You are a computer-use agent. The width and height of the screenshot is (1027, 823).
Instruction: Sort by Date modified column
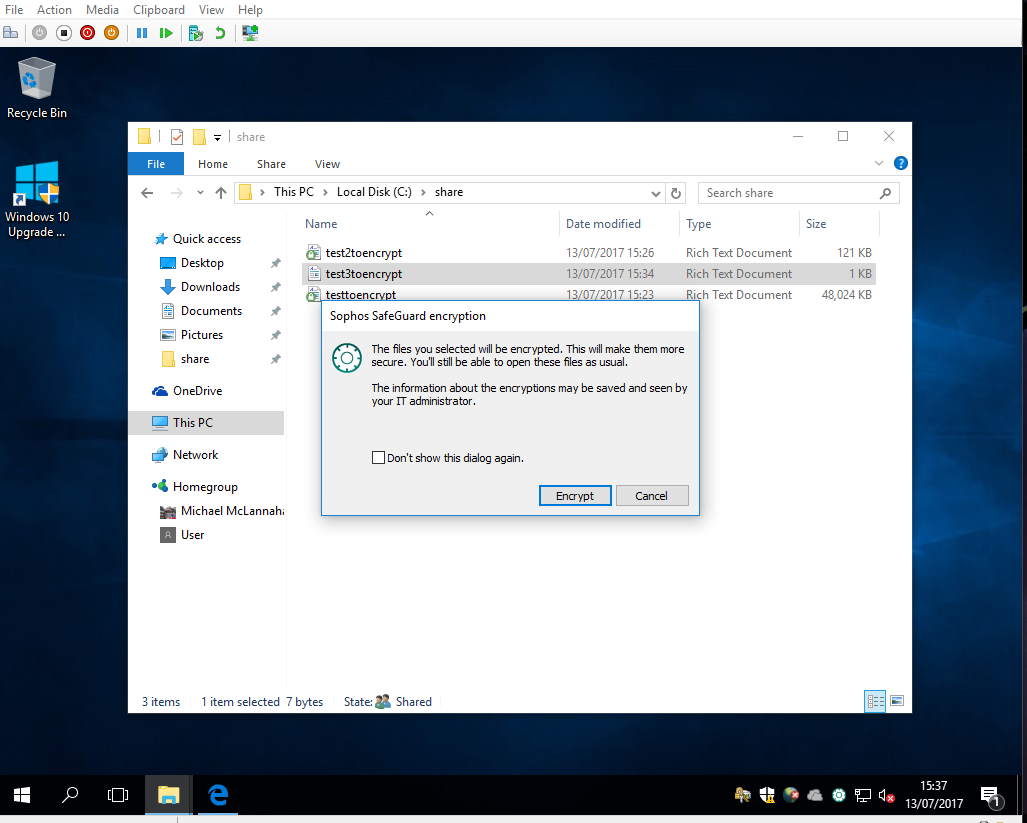(x=619, y=224)
